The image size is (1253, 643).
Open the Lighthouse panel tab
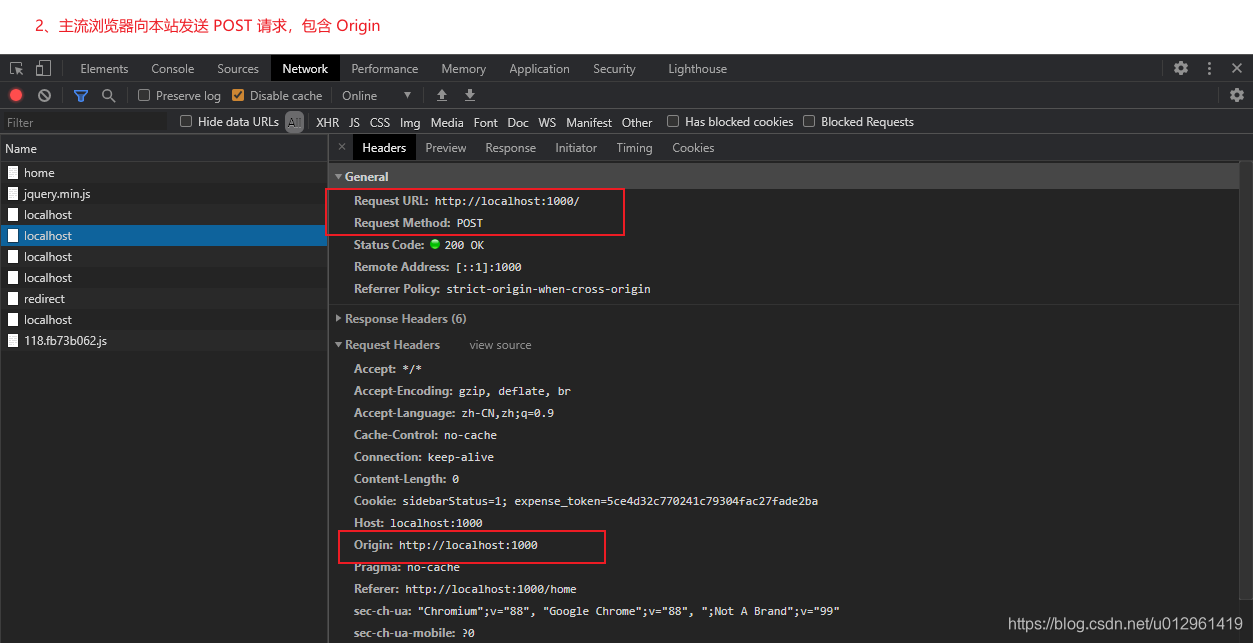[x=697, y=68]
